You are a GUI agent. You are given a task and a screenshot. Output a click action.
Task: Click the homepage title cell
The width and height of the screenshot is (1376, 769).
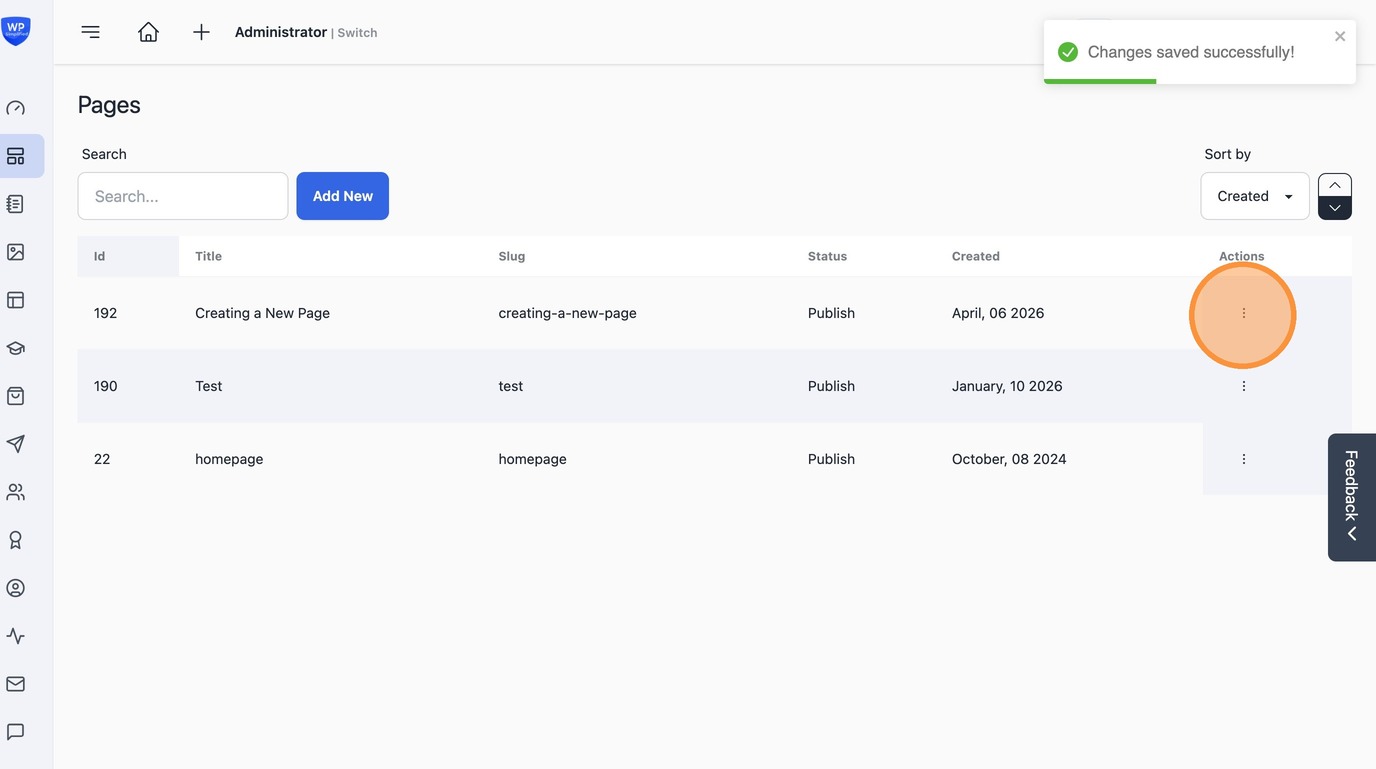(229, 459)
